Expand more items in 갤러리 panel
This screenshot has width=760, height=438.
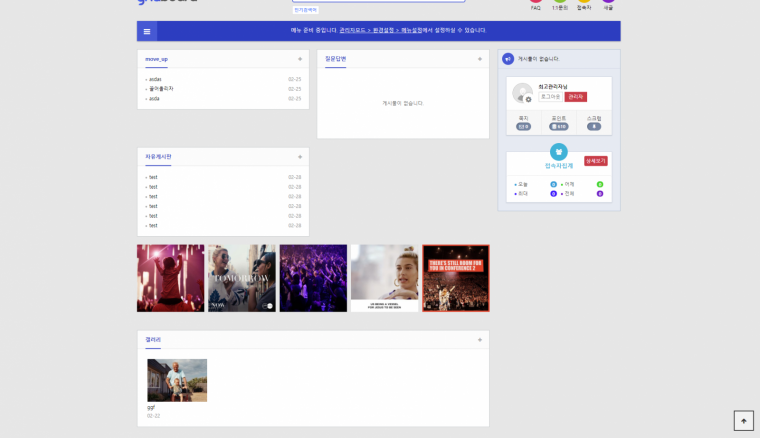(x=480, y=340)
